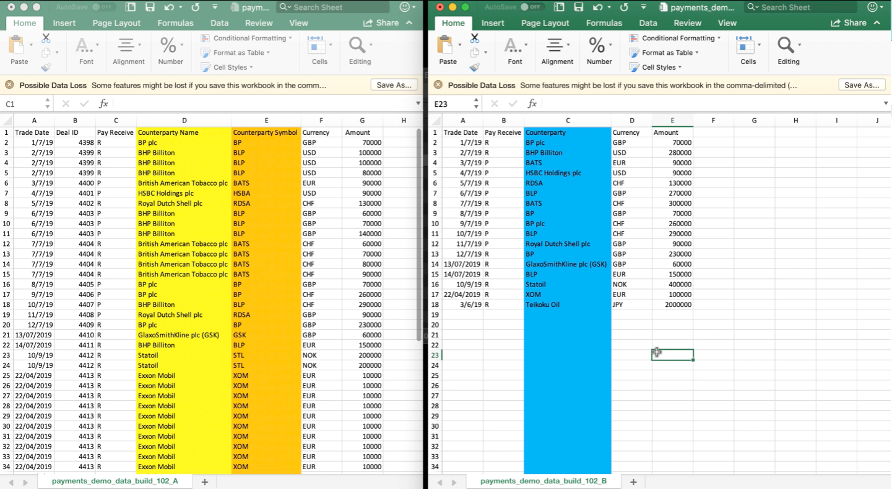Click the Cut scissors in the left workbook
This screenshot has height=489, width=893.
(x=46, y=38)
